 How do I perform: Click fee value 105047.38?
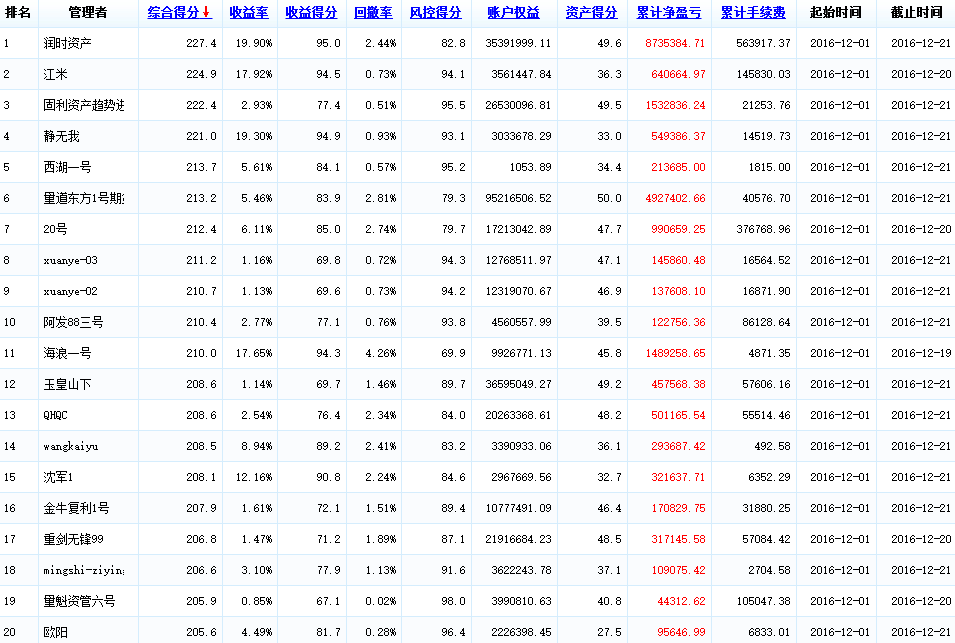(763, 602)
